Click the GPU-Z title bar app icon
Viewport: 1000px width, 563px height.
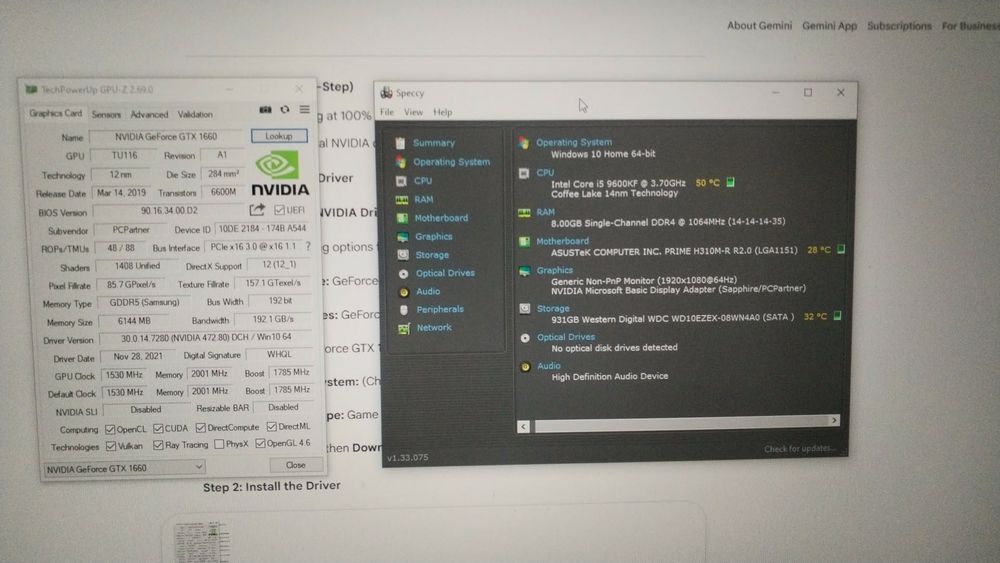coord(31,89)
